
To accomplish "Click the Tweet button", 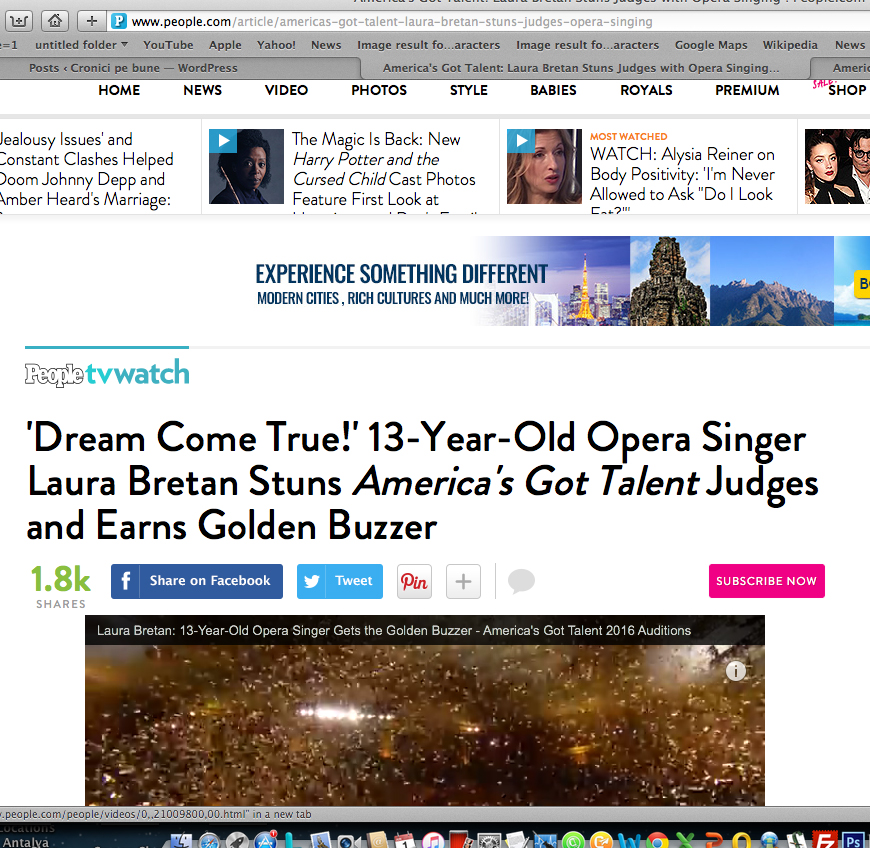I will [x=340, y=581].
